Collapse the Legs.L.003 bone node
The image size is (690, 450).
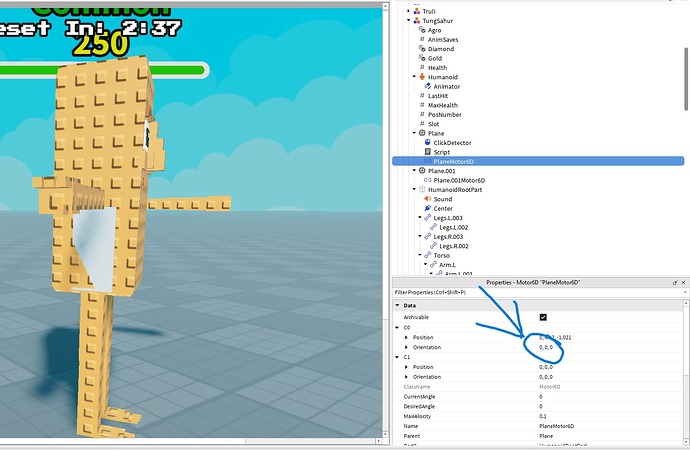pyautogui.click(x=420, y=218)
